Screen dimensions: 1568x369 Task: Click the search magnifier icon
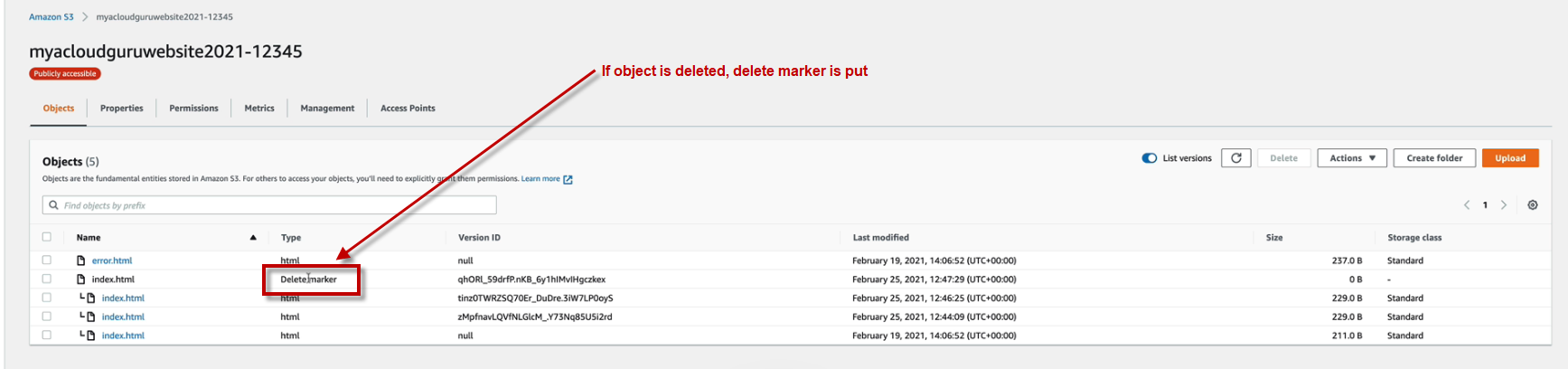(x=54, y=205)
